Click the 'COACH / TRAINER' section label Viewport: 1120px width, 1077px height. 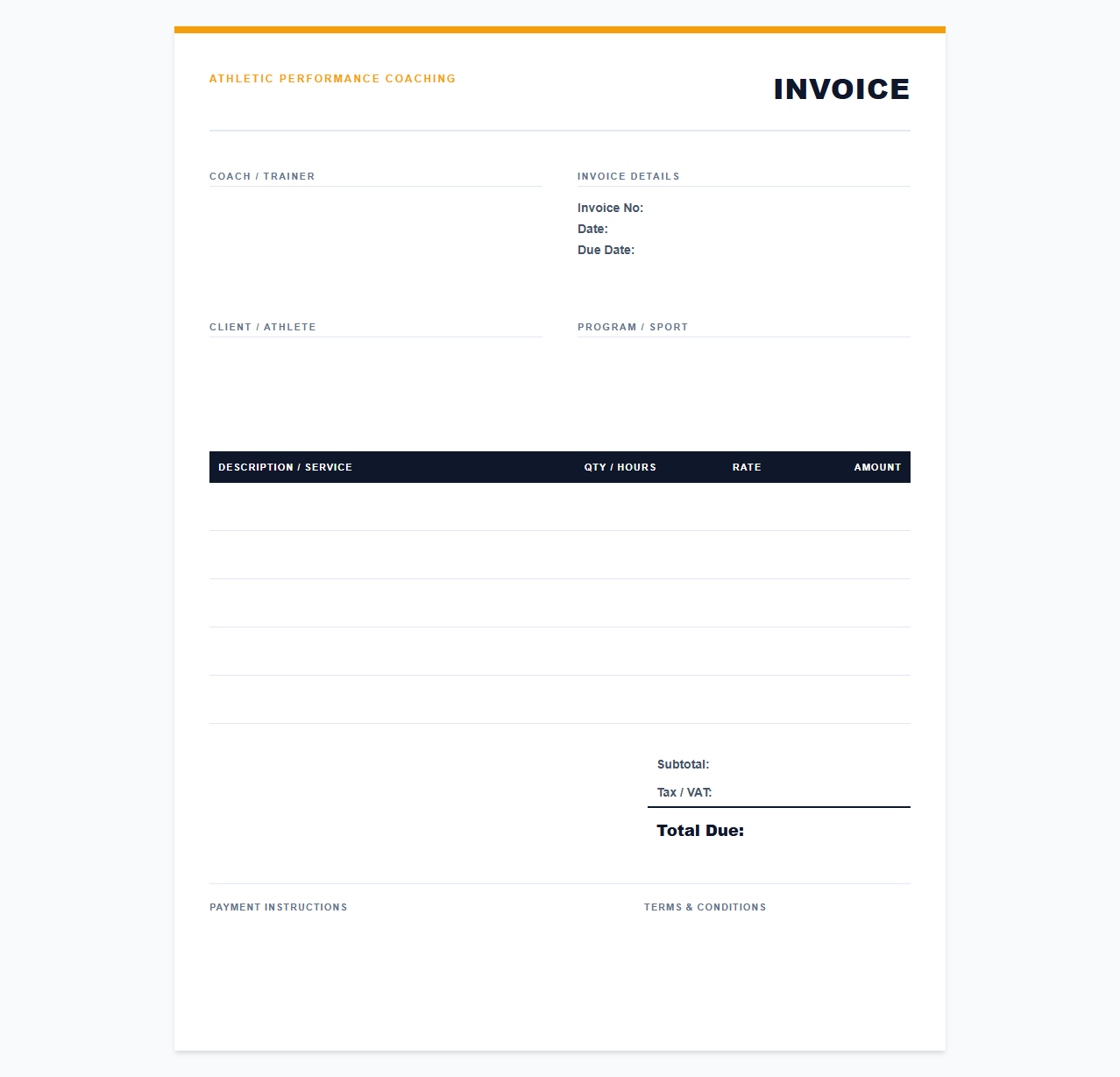tap(262, 176)
